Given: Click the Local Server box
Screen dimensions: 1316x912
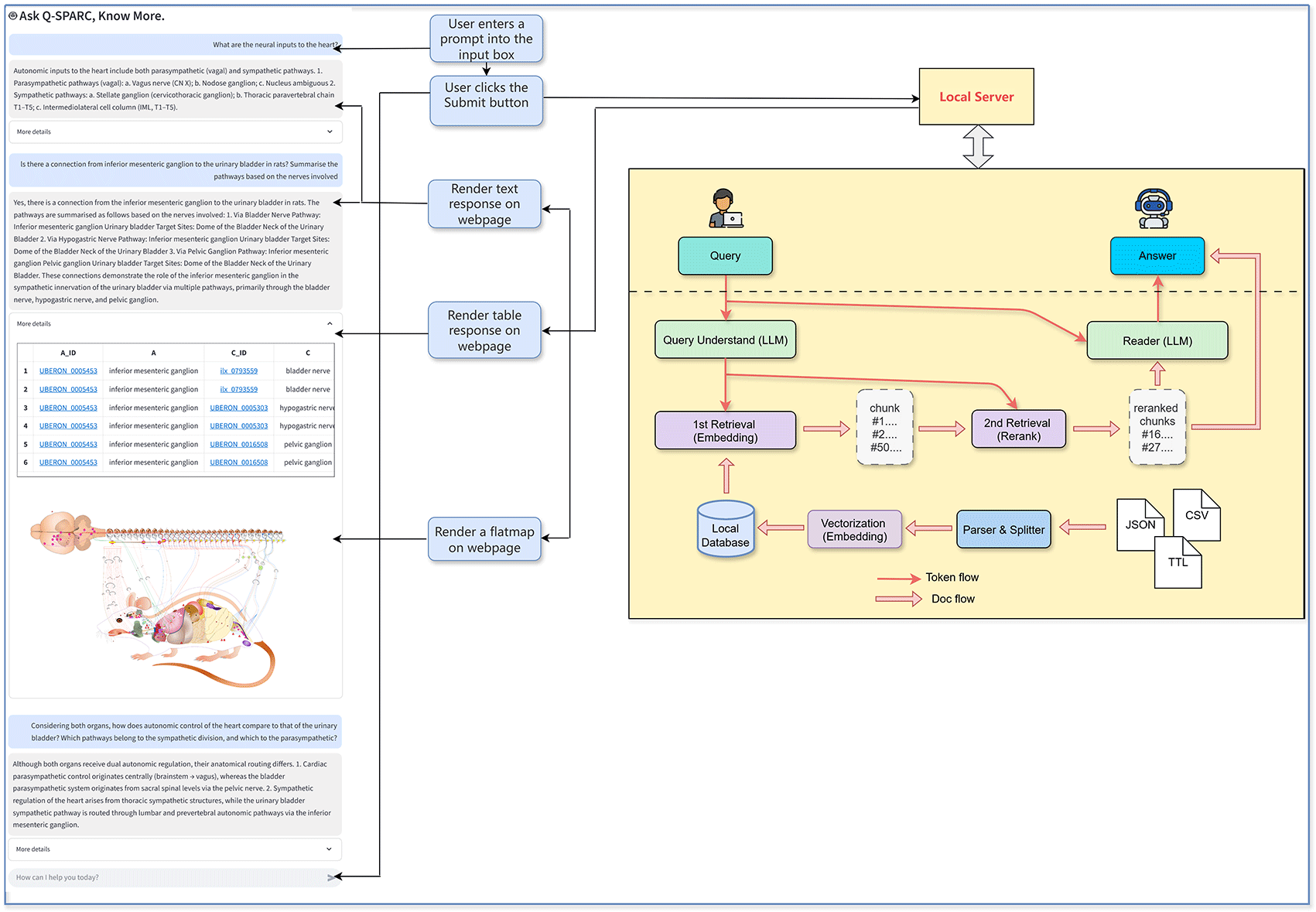Looking at the screenshot, I should point(976,97).
